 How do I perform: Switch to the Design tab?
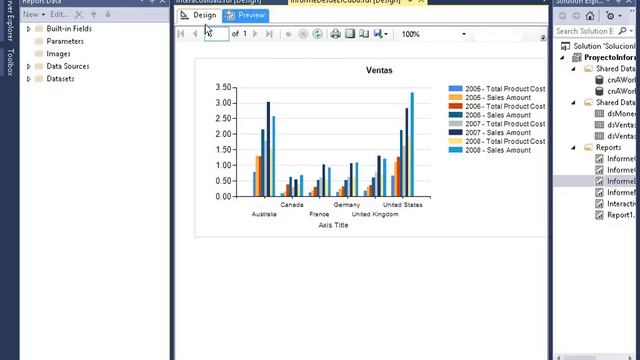(x=199, y=15)
